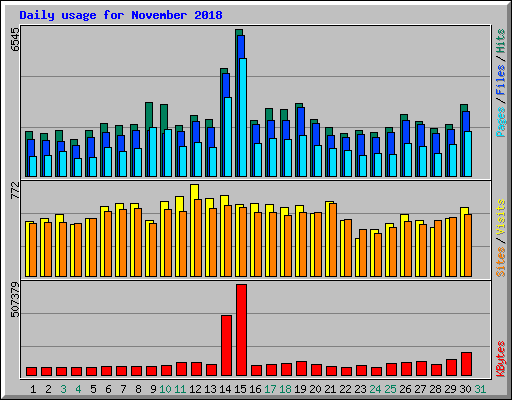
Task: Click the day 22 label on x-axis
Action: (345, 389)
